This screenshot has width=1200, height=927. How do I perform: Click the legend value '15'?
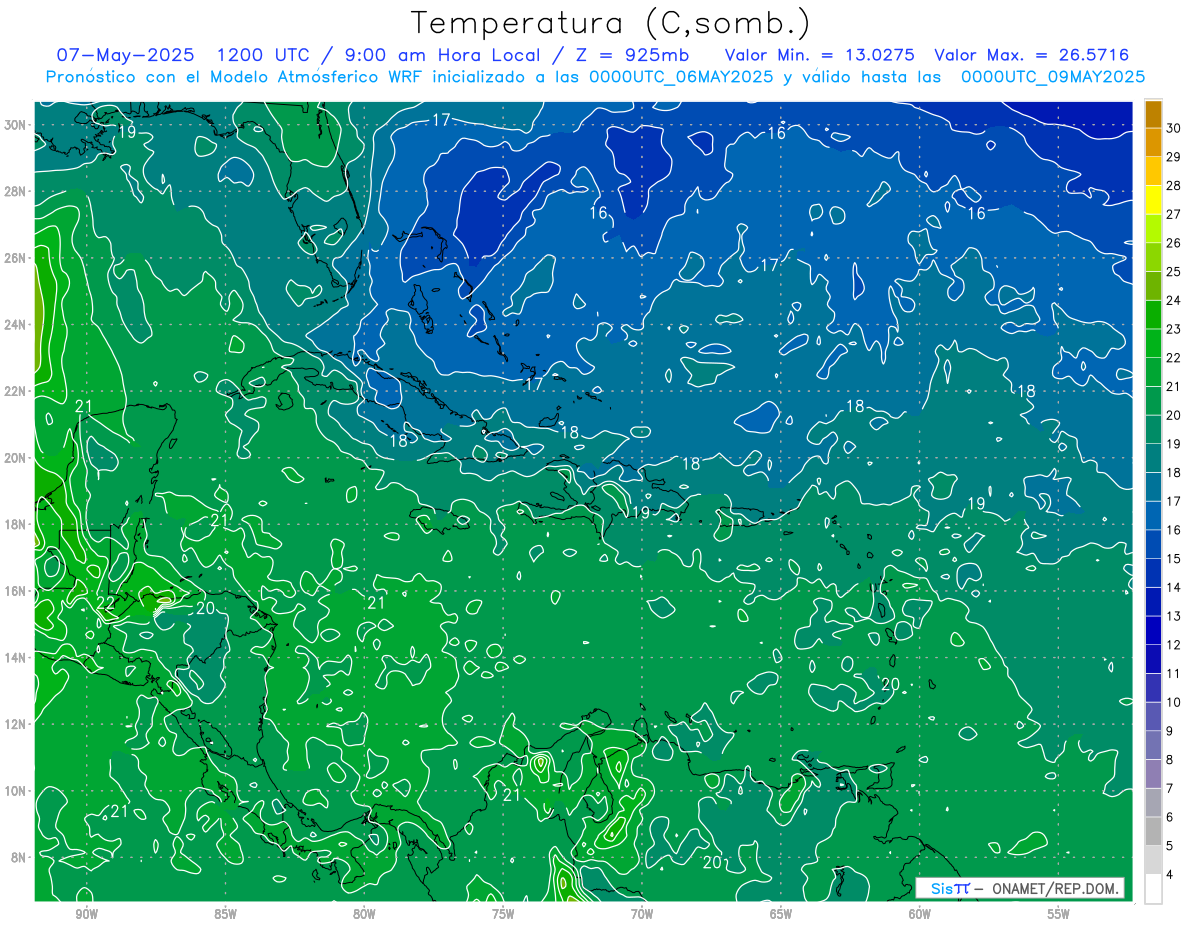click(1174, 558)
